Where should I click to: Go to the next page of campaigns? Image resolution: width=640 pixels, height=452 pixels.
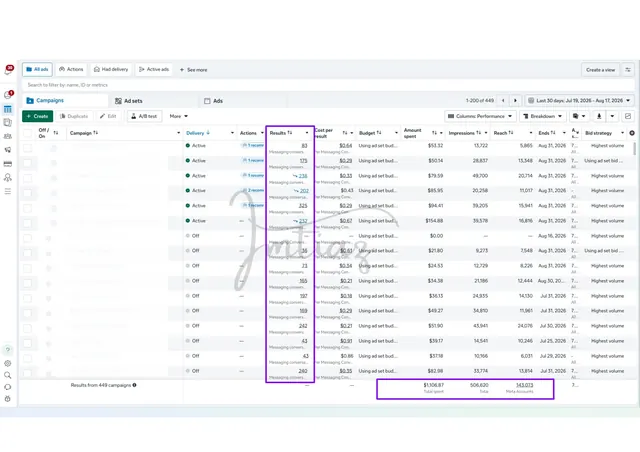point(516,100)
